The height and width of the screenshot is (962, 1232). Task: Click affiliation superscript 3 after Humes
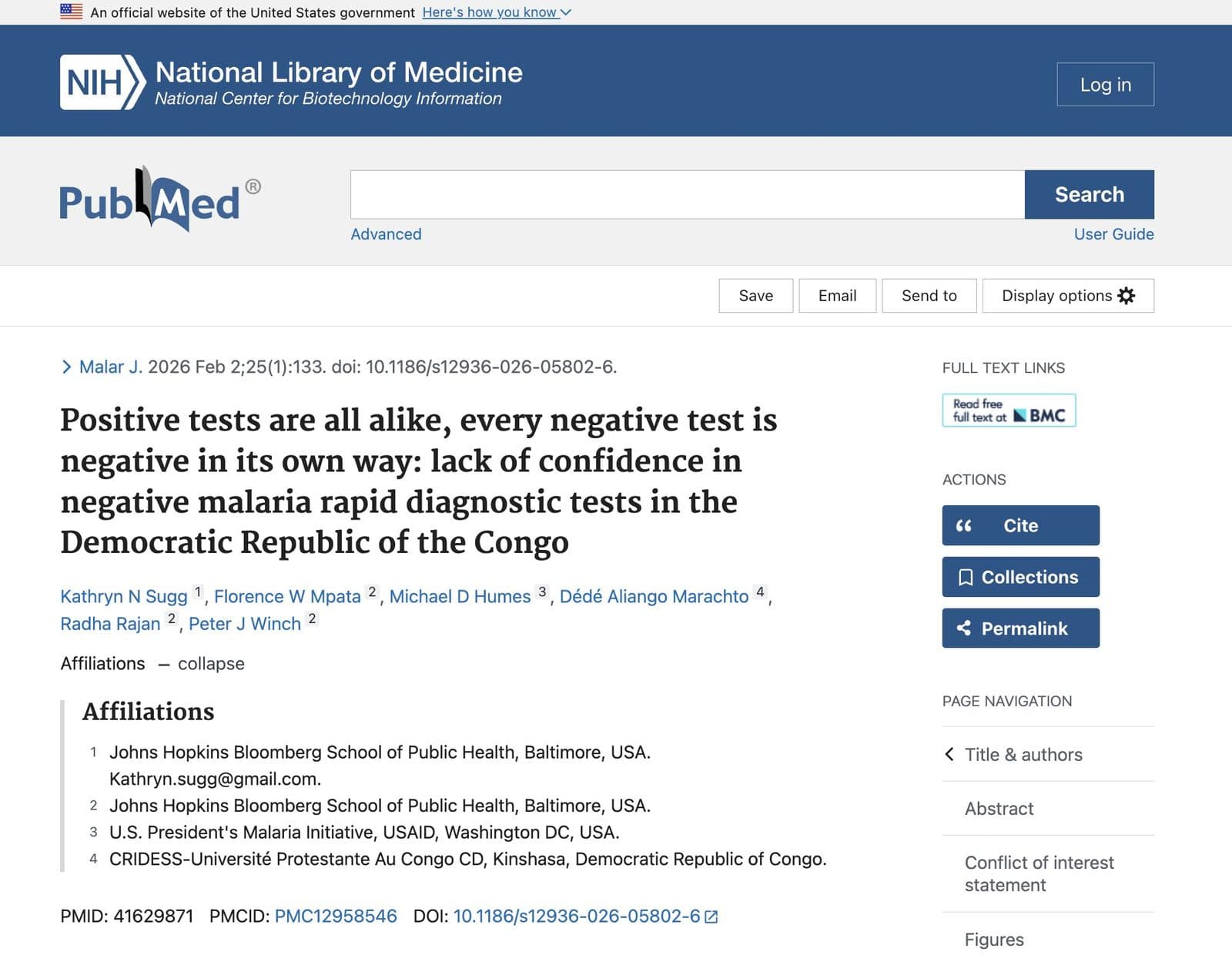pyautogui.click(x=542, y=592)
